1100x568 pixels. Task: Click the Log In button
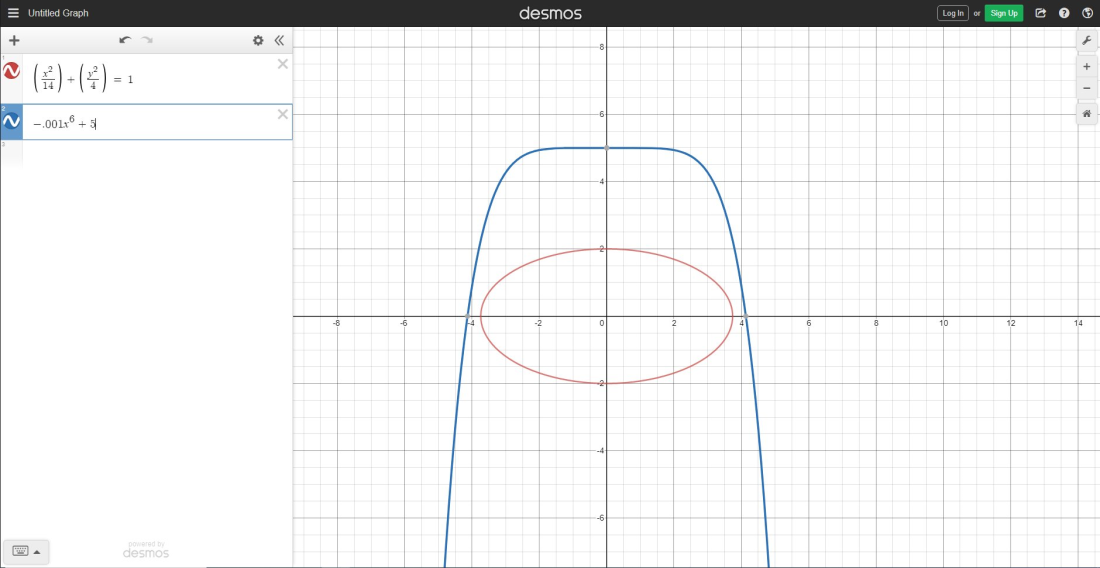tap(953, 13)
